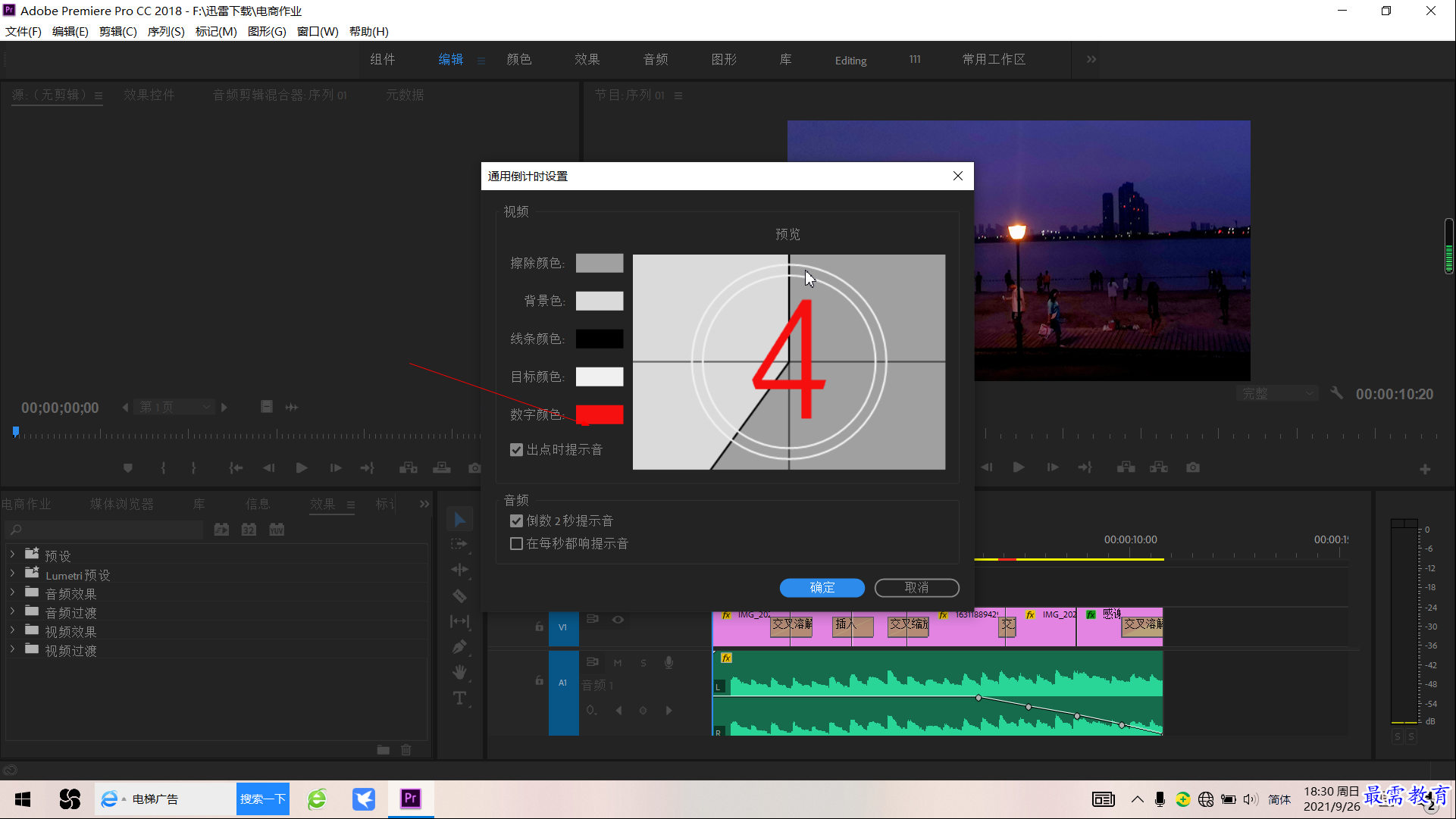Screen dimensions: 1456x819
Task: Select the Slip tool
Action: (x=459, y=621)
